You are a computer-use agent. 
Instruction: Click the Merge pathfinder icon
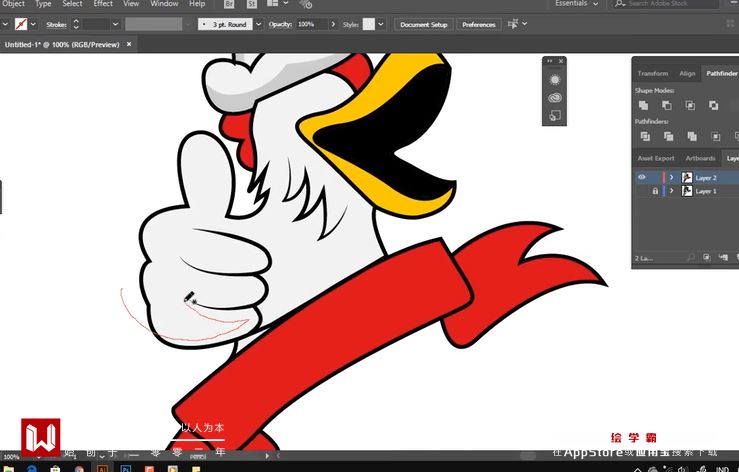pos(692,136)
